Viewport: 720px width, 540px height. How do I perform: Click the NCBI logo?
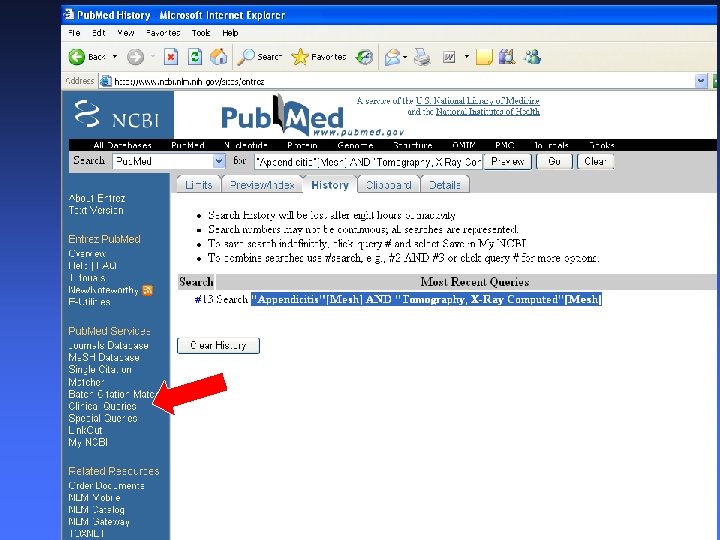click(x=118, y=114)
